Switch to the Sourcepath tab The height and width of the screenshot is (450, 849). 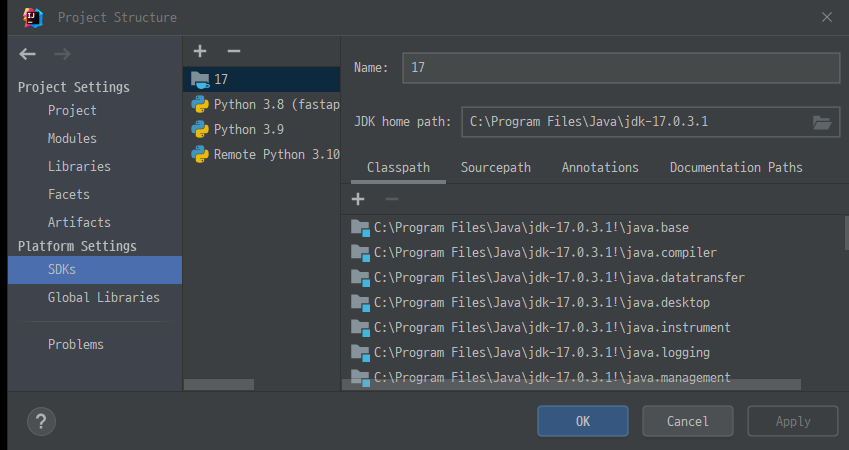495,167
